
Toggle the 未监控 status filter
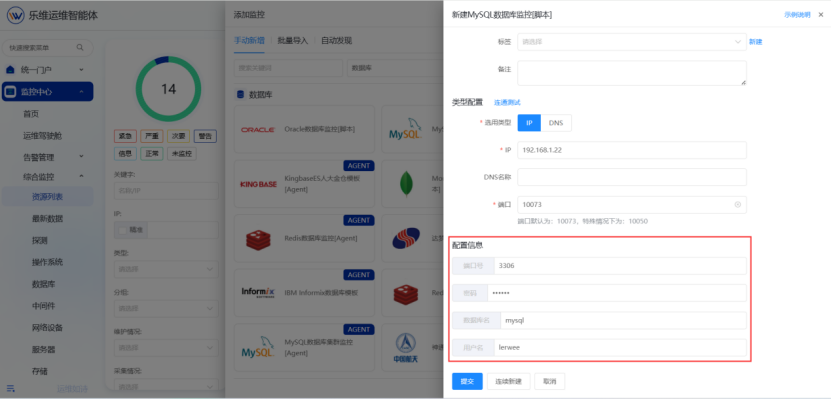pyautogui.click(x=182, y=154)
